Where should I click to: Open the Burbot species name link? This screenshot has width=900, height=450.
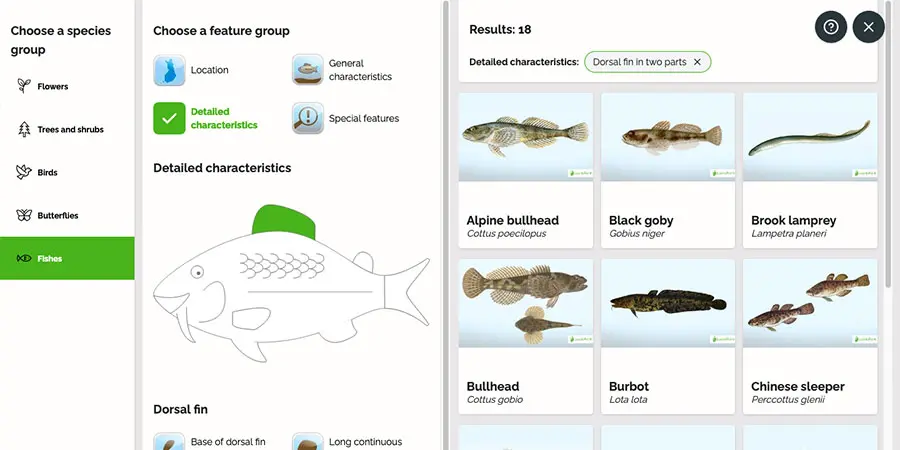(629, 386)
